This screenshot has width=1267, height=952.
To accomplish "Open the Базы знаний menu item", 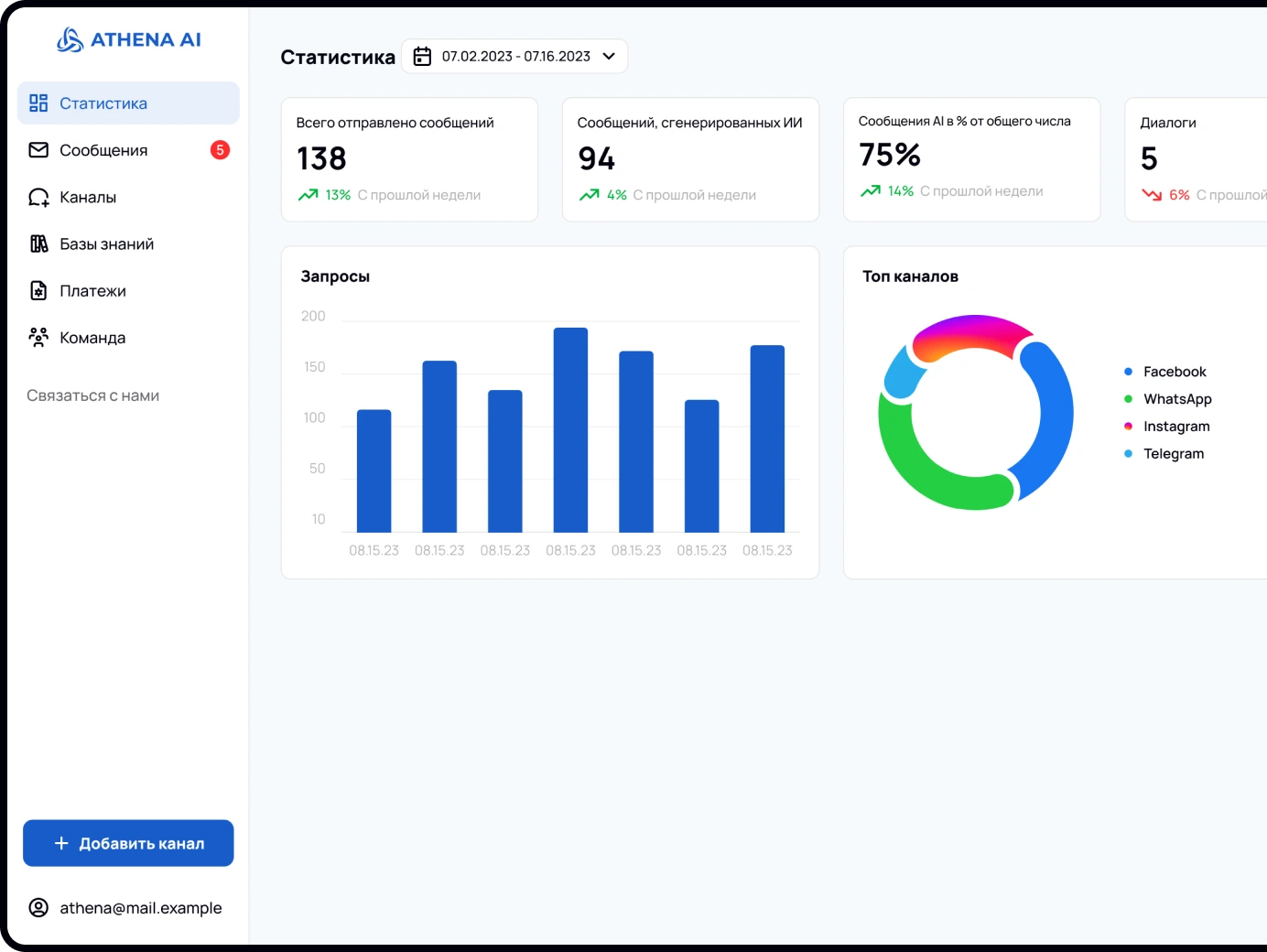I will (x=106, y=244).
